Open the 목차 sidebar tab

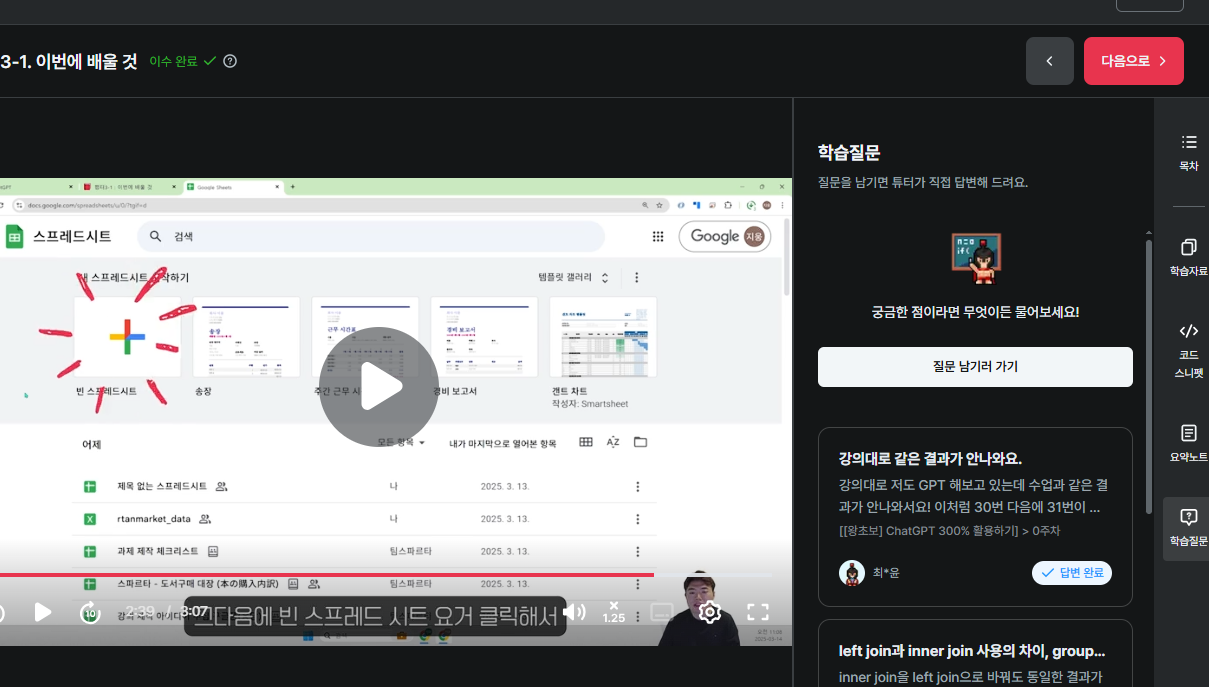click(1188, 153)
